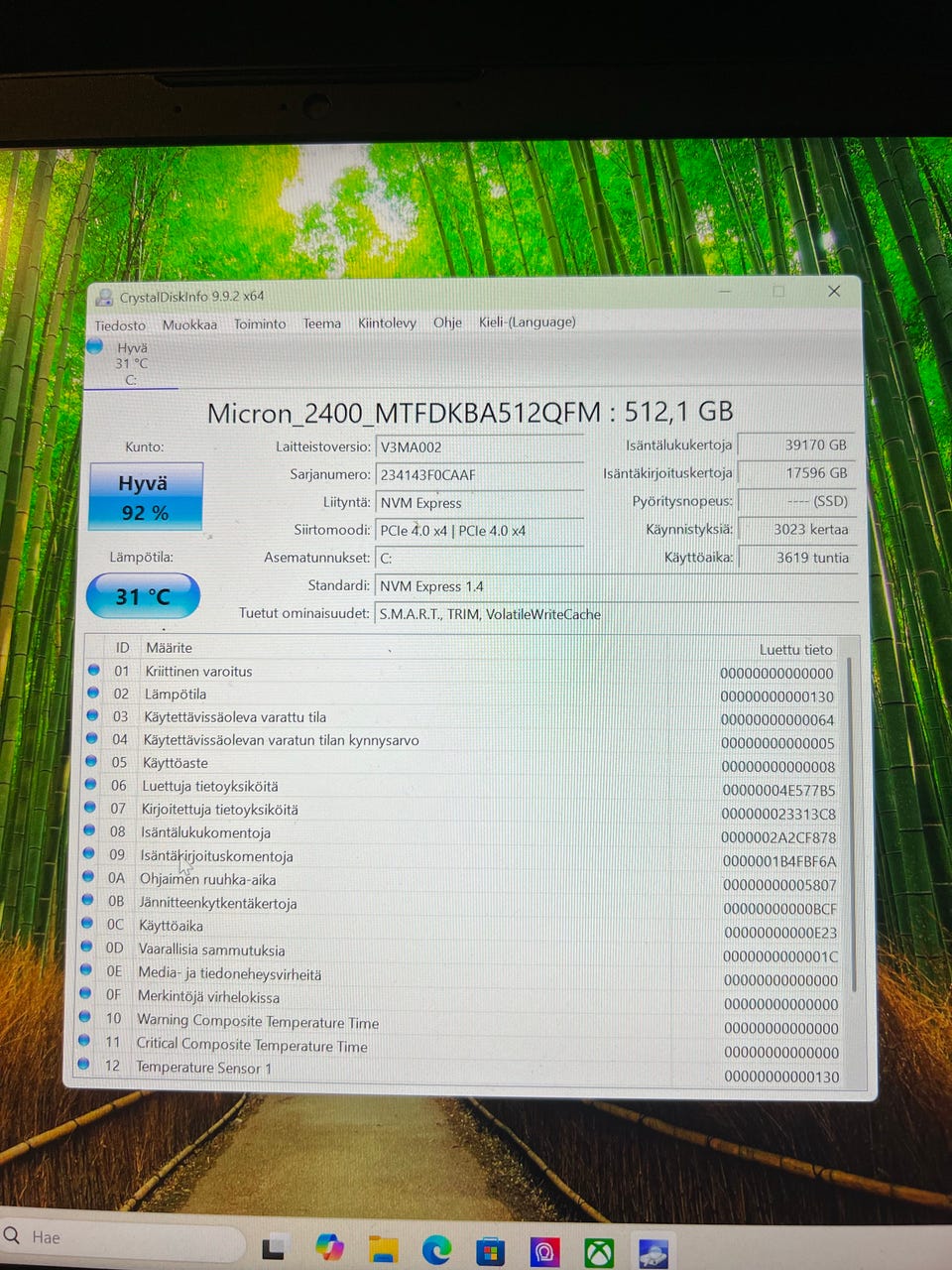Click the supported features field S.M.A.R.T., TRIM
The width and height of the screenshot is (952, 1270).
tap(617, 614)
